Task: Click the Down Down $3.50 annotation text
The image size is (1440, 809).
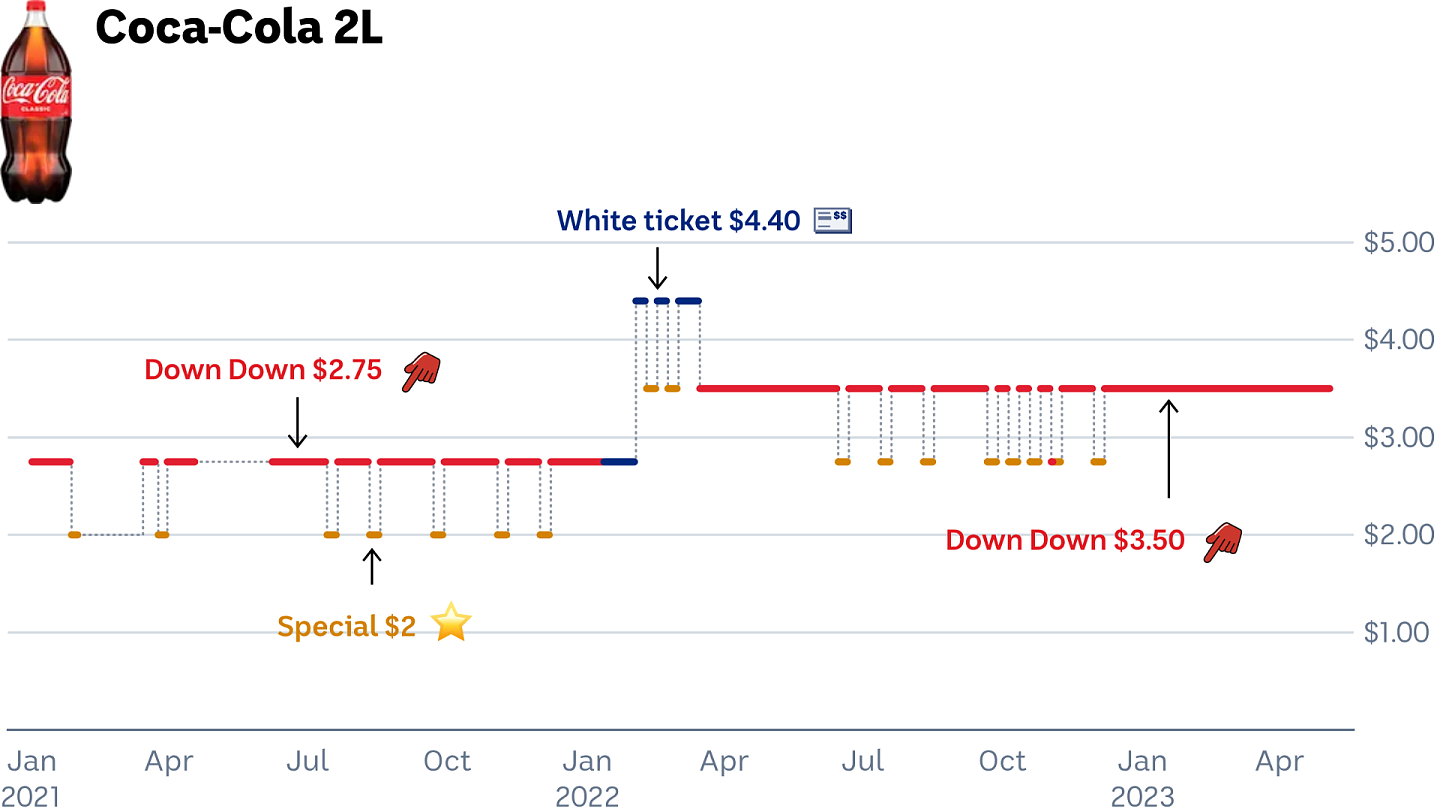Action: [1065, 541]
